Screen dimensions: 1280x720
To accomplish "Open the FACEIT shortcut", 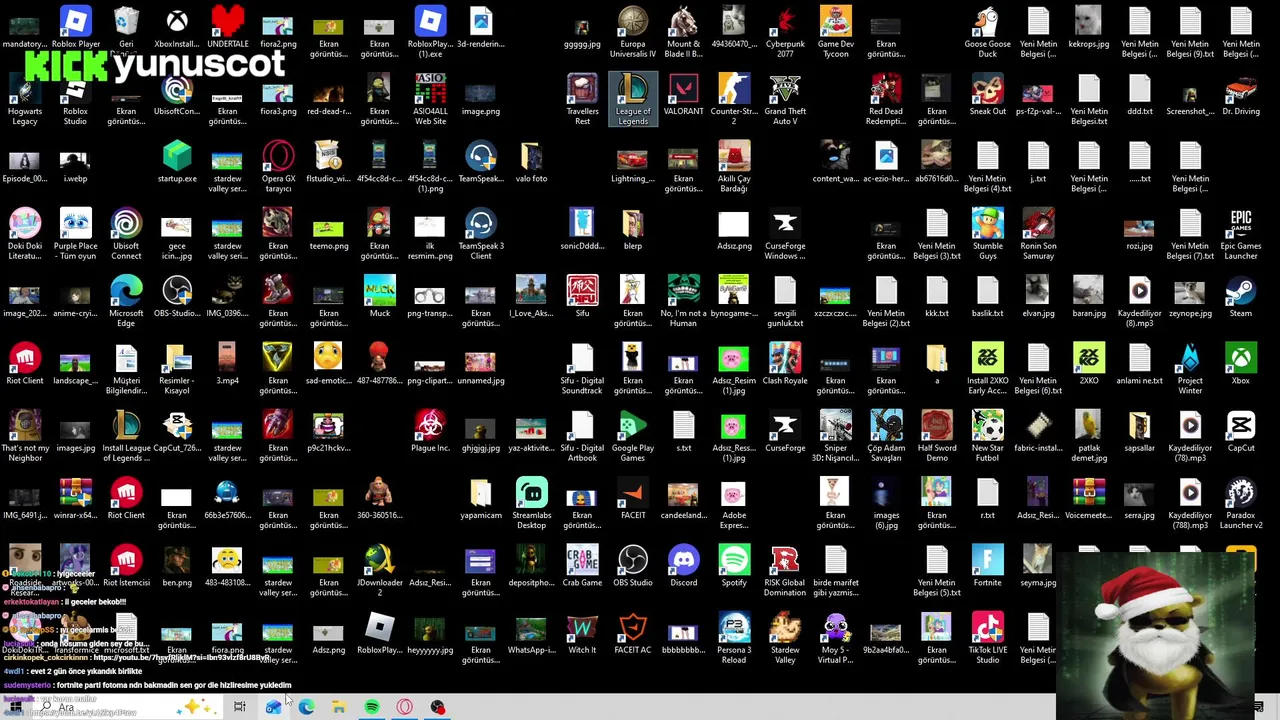I will (633, 499).
